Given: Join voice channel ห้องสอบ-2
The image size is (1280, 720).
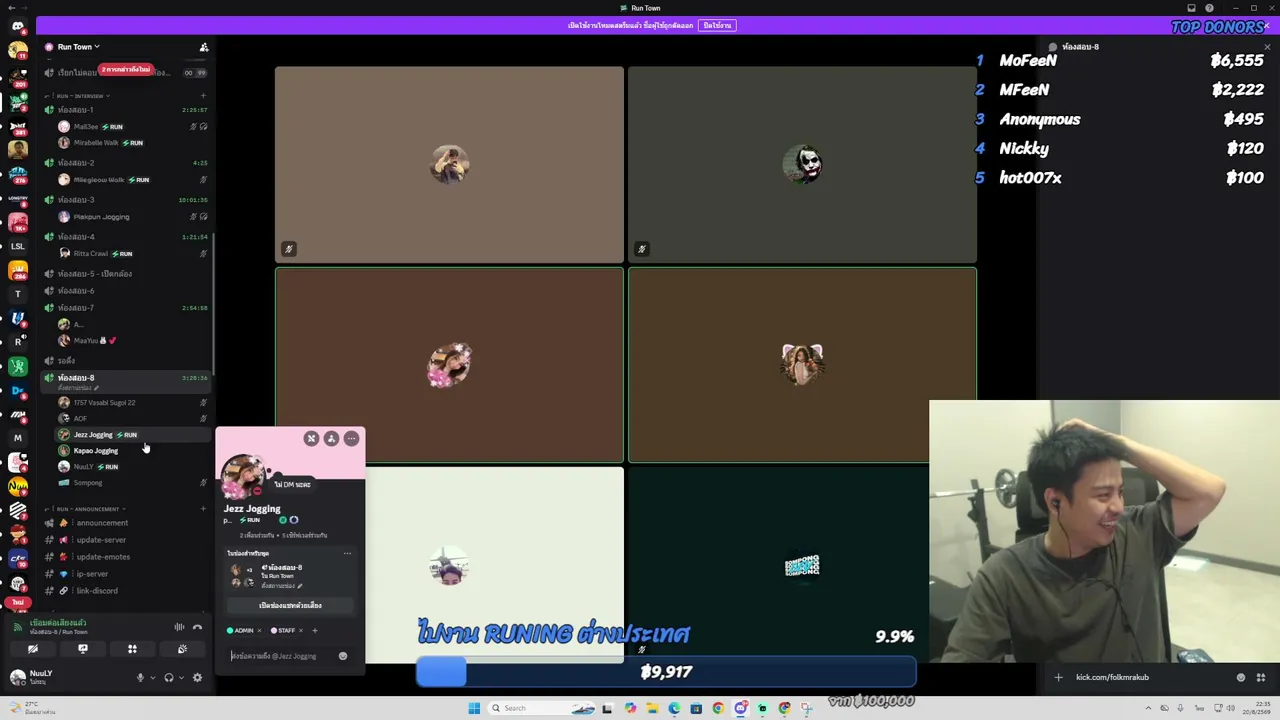Looking at the screenshot, I should pyautogui.click(x=125, y=163).
